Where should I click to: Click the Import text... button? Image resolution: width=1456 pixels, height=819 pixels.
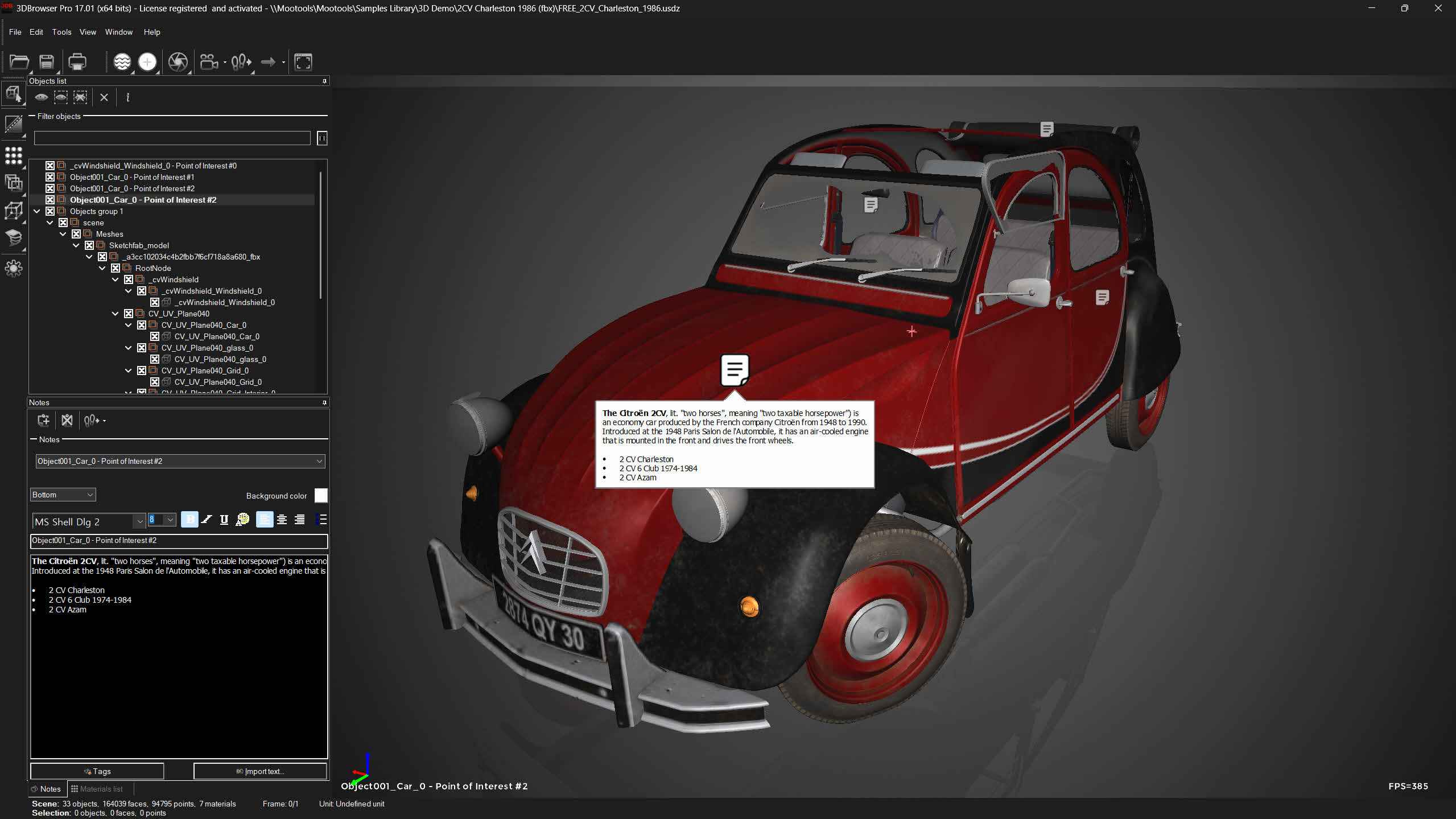(x=260, y=771)
